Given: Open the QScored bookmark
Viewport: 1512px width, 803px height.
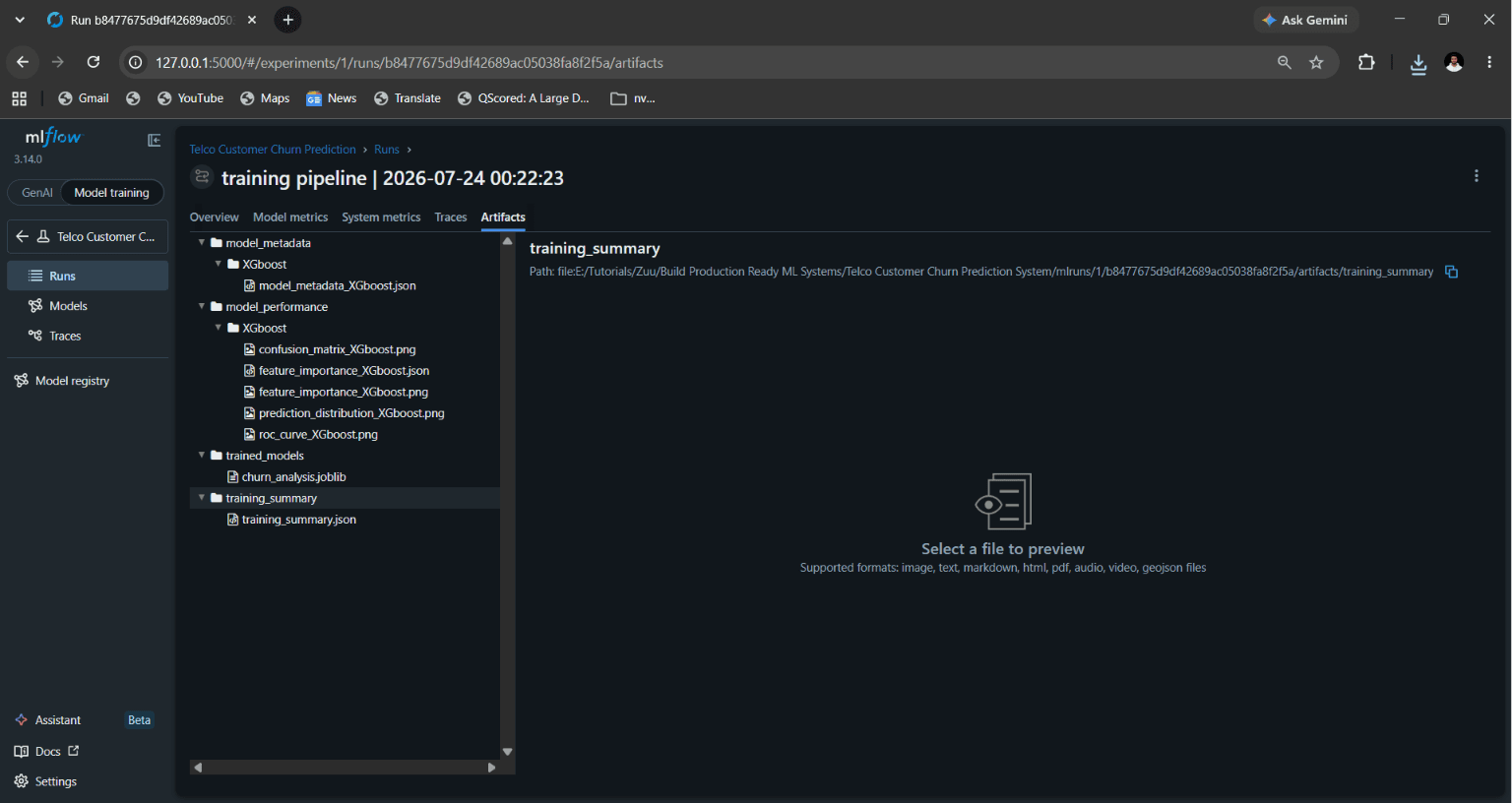Looking at the screenshot, I should (x=524, y=98).
